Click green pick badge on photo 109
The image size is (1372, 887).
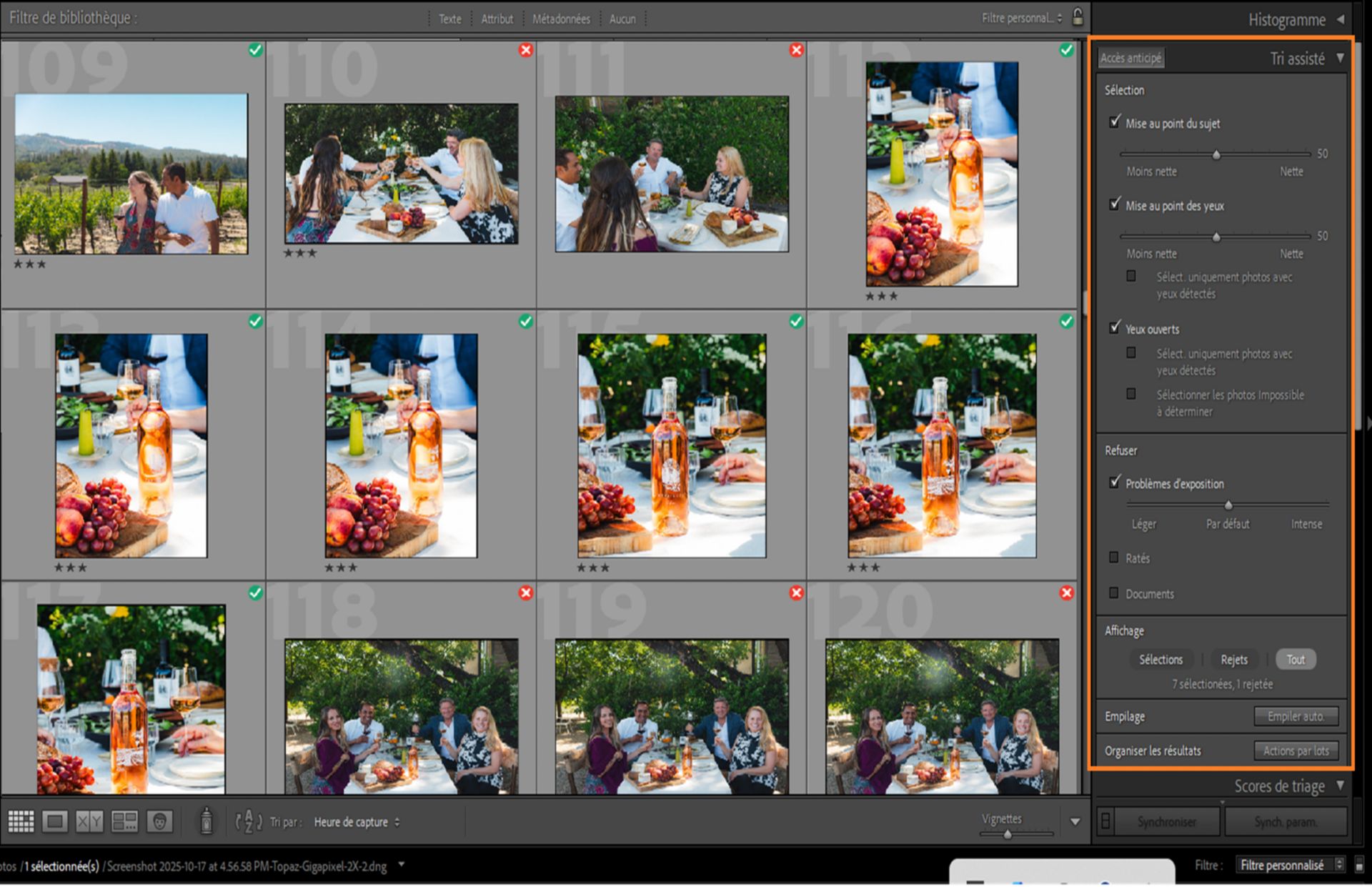point(255,50)
